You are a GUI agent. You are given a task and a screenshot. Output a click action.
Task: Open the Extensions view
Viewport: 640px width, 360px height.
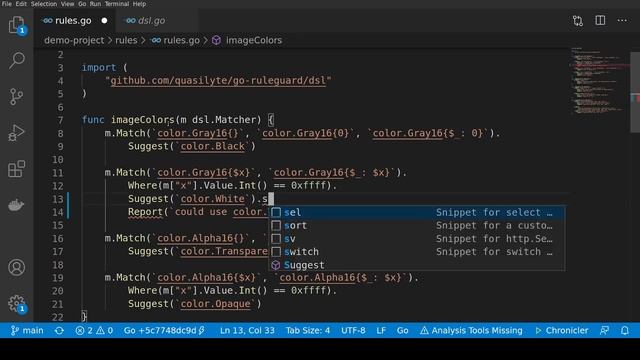click(16, 169)
